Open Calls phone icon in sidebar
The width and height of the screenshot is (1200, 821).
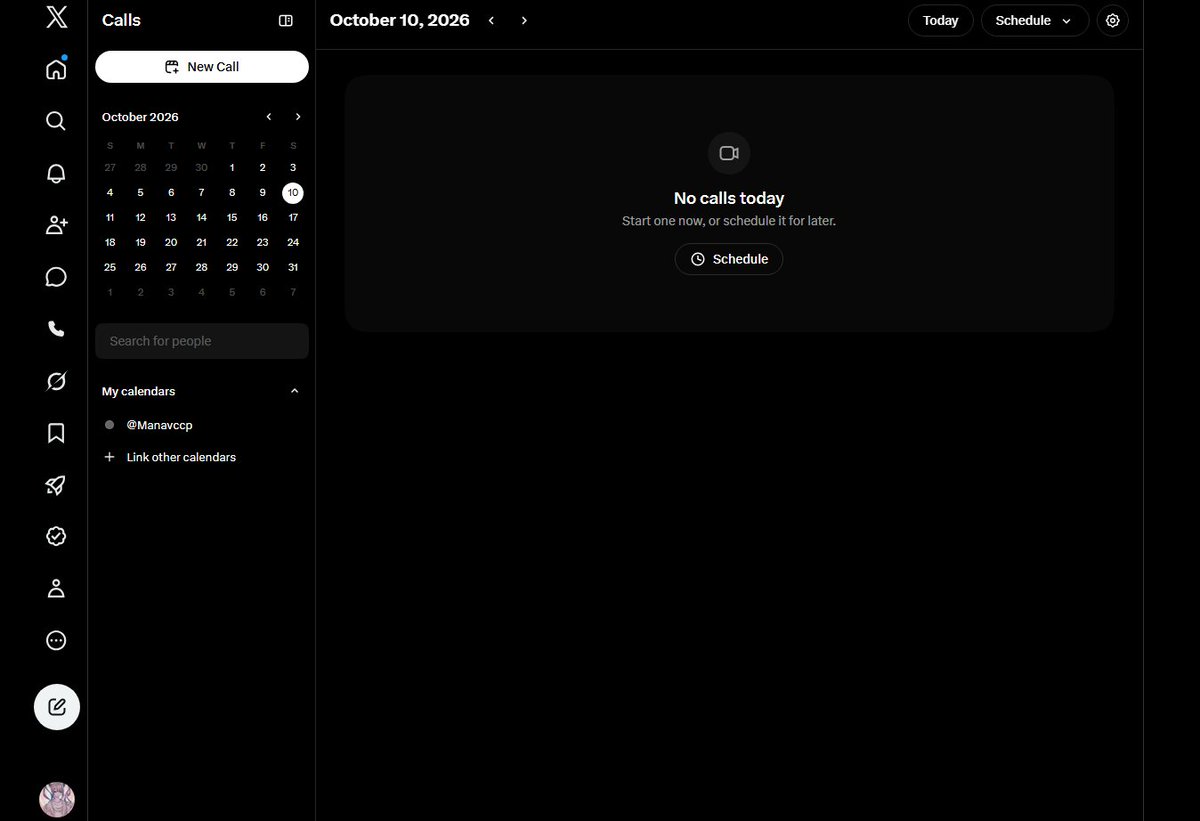(x=56, y=329)
